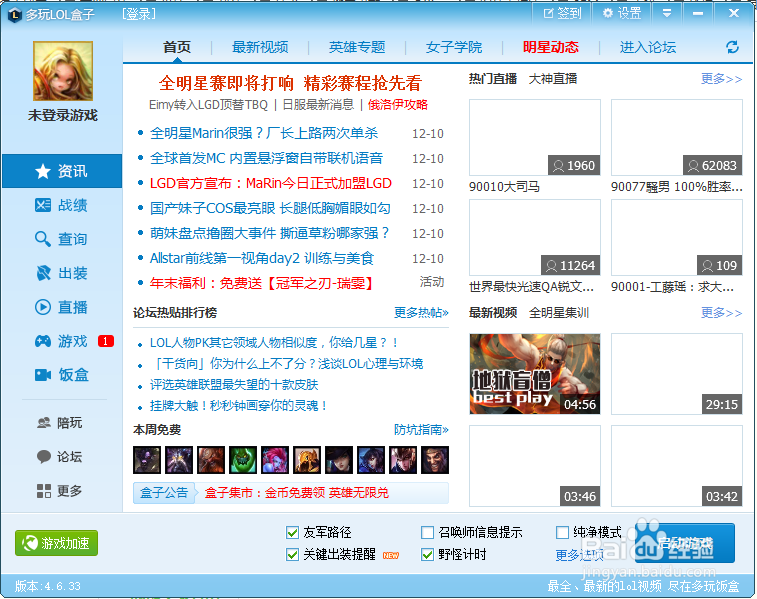Open the 地狱盲僧 best play video thumbnail

[x=535, y=374]
